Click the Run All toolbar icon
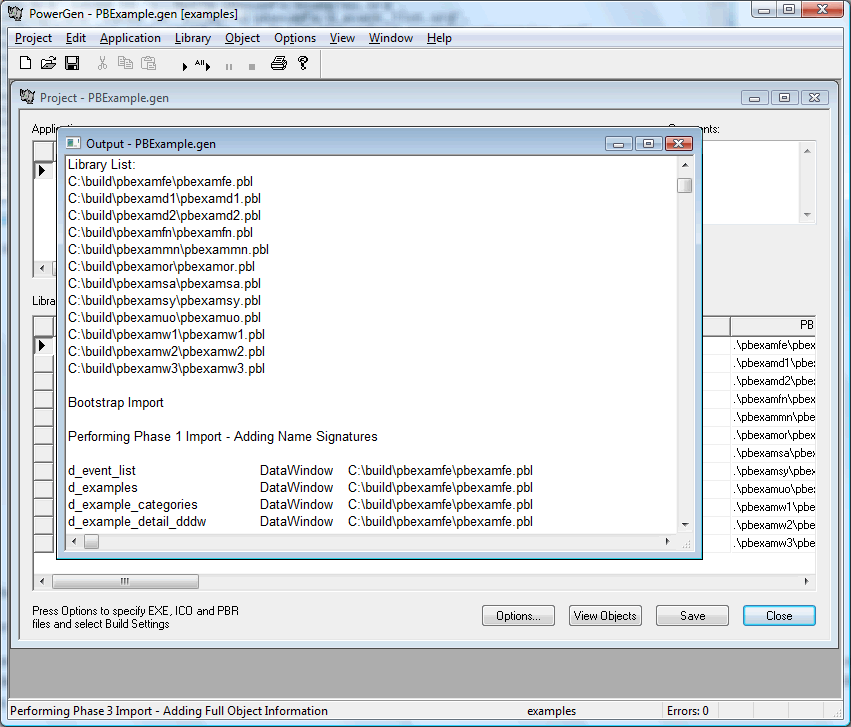This screenshot has height=727, width=851. 202,65
